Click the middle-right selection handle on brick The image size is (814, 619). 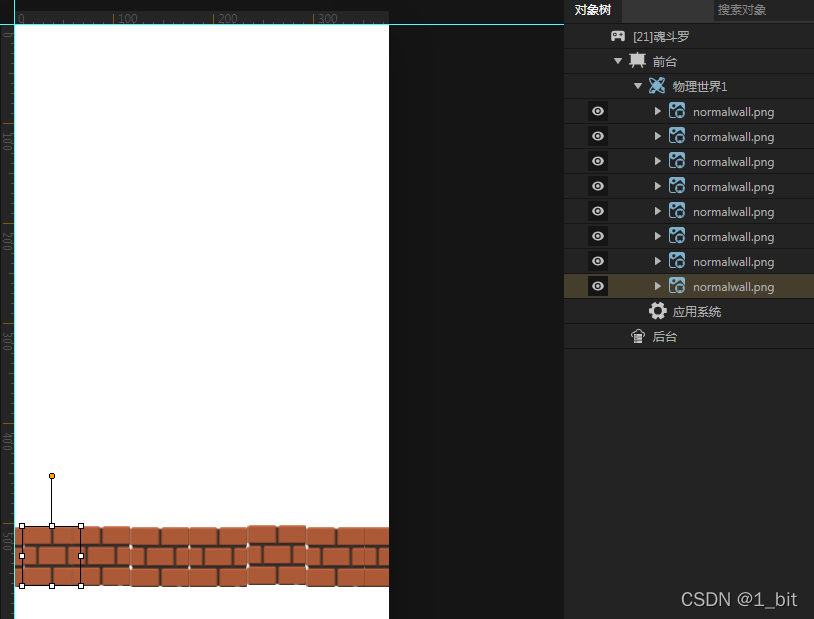[x=81, y=556]
